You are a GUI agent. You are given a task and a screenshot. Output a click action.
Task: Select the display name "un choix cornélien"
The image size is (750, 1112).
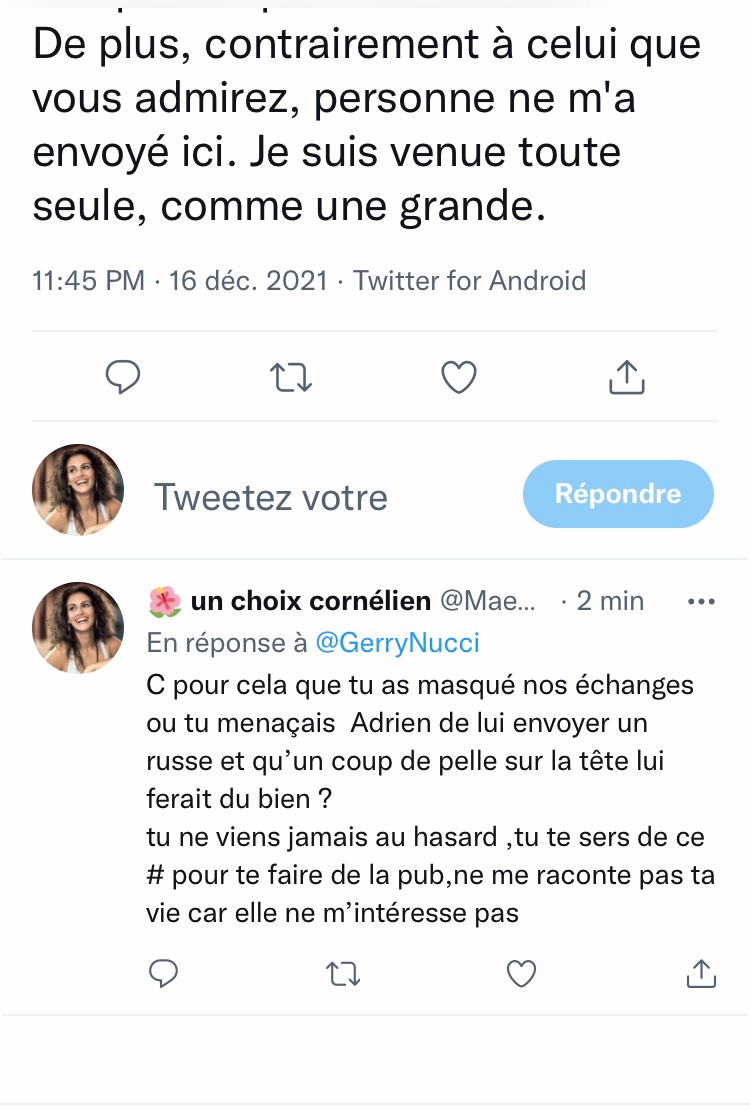coord(310,601)
